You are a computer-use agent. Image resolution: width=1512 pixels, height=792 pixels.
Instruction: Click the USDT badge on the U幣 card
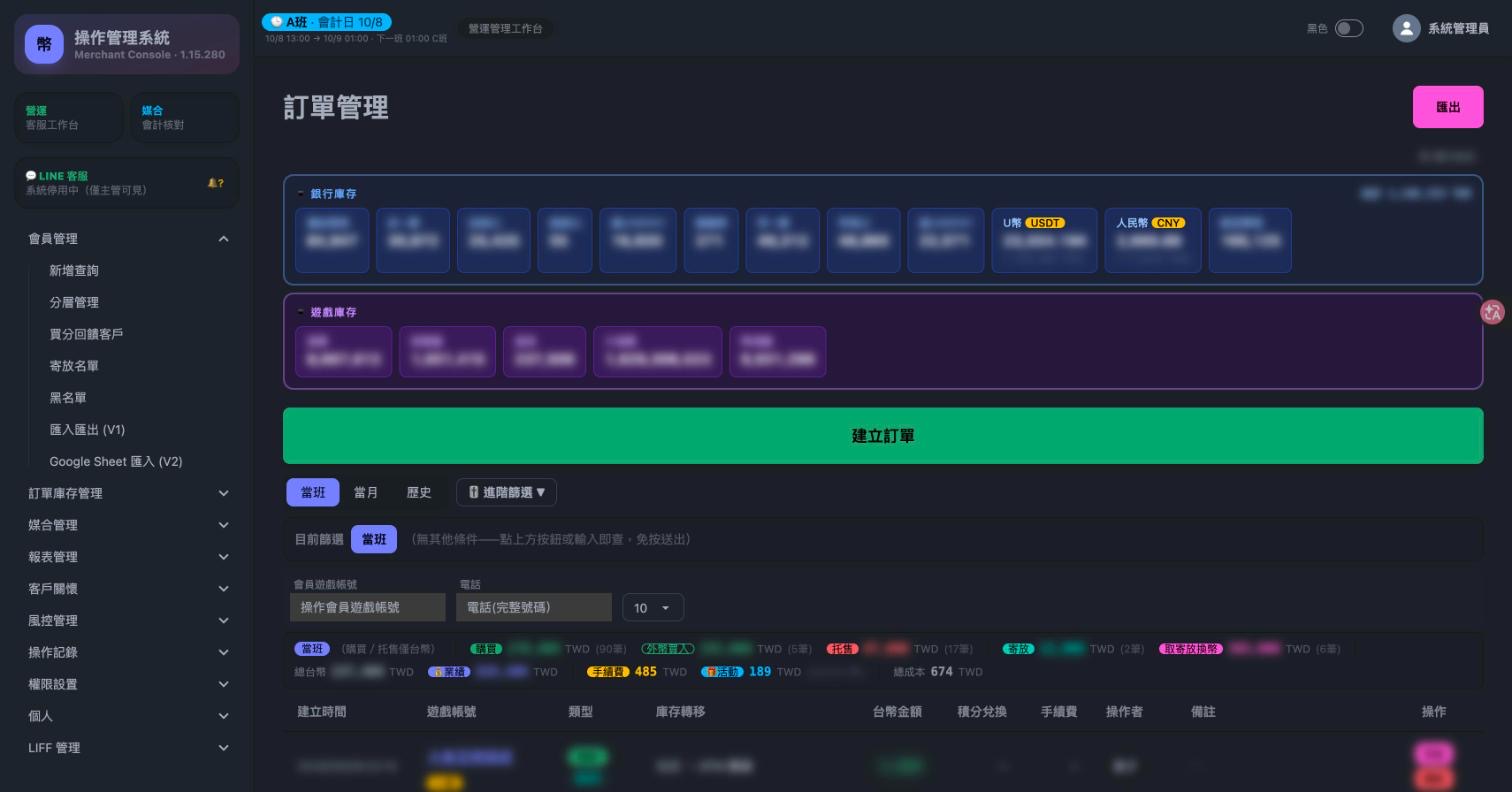1045,223
